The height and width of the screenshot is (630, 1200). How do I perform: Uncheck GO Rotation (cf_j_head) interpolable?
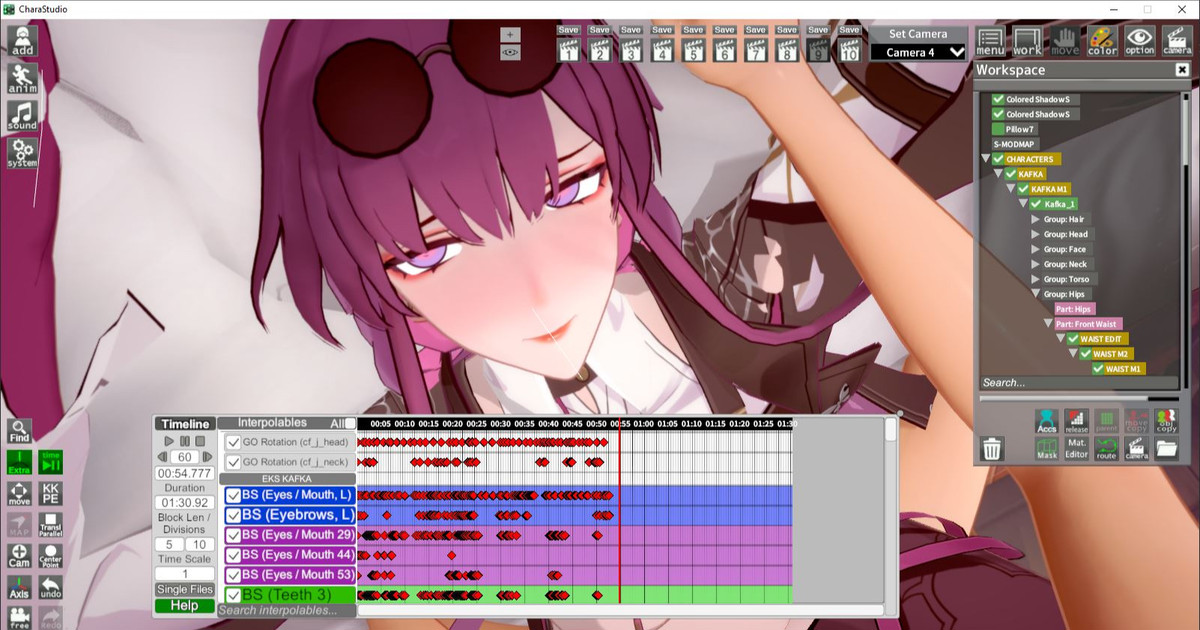tap(234, 442)
